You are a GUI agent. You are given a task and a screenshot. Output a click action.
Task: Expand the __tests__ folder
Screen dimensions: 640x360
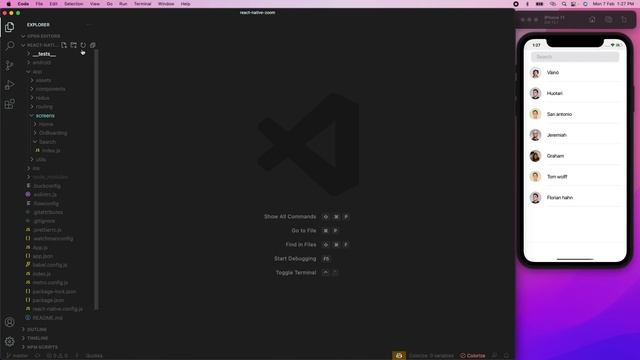pos(44,54)
